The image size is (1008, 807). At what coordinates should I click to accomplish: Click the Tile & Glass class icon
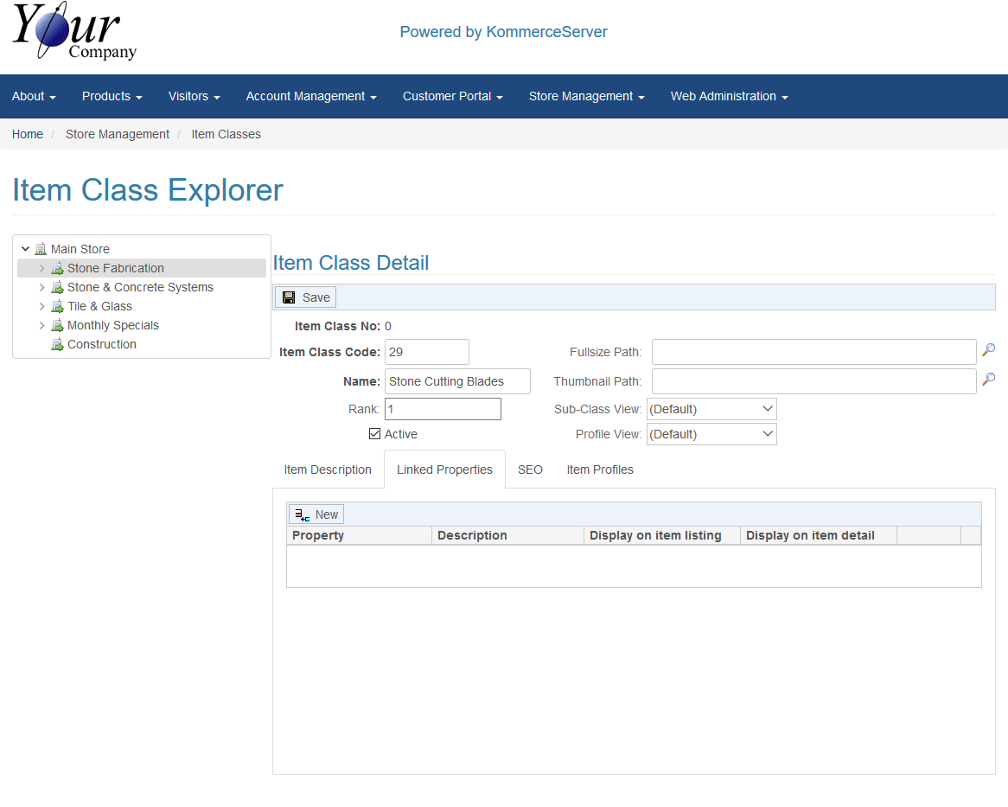click(57, 306)
